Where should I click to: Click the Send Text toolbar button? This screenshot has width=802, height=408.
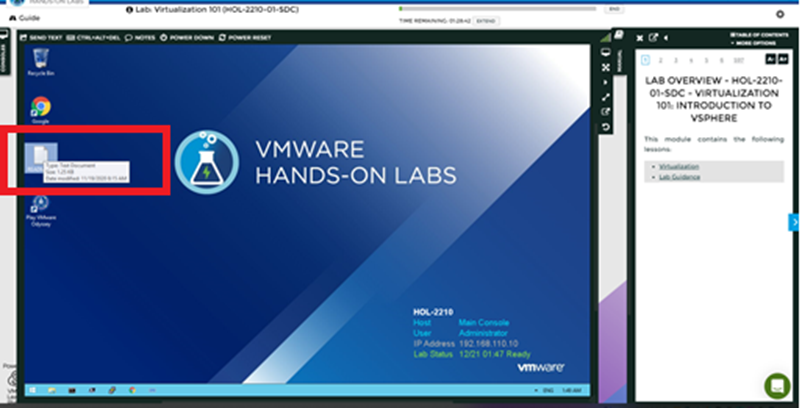(x=41, y=37)
